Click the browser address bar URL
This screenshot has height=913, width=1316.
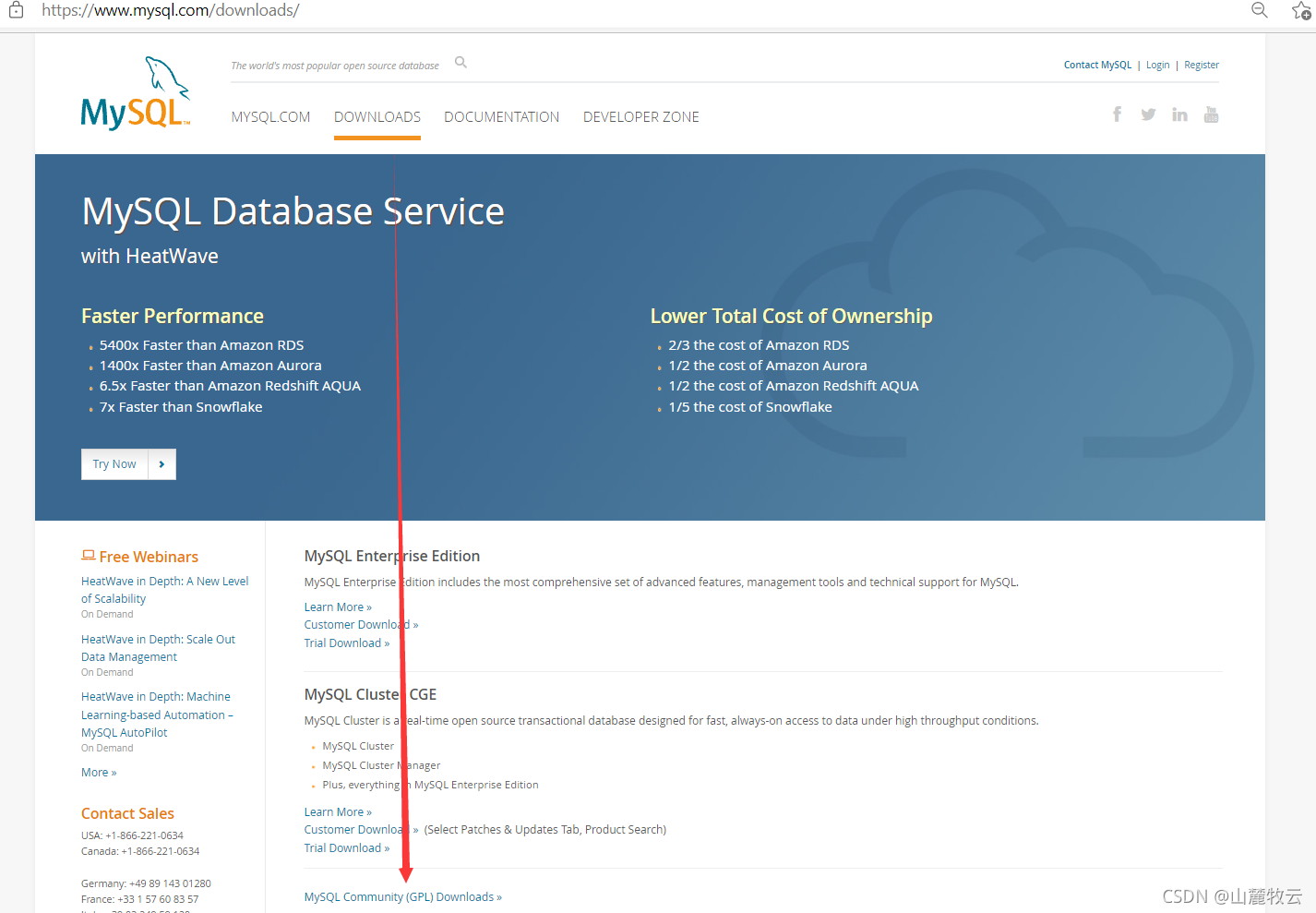tap(171, 10)
